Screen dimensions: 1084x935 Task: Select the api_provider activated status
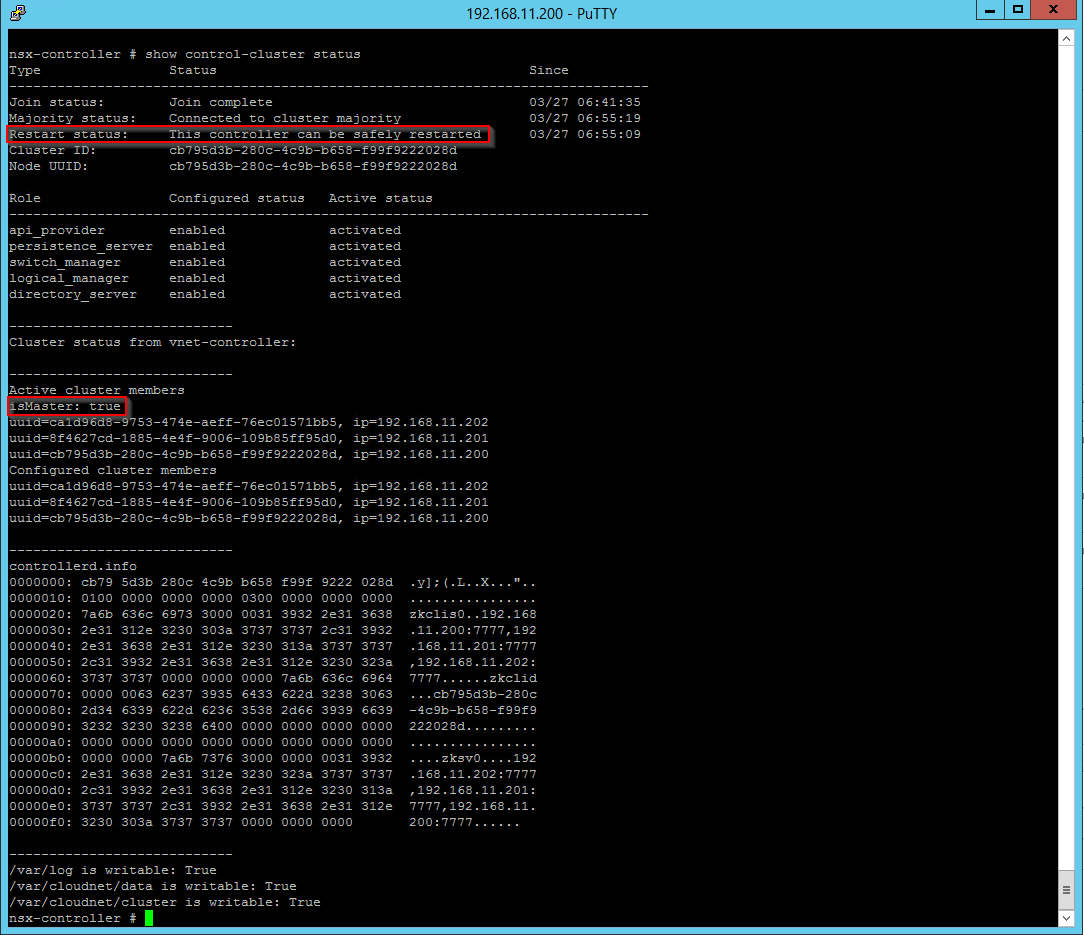[x=364, y=229]
